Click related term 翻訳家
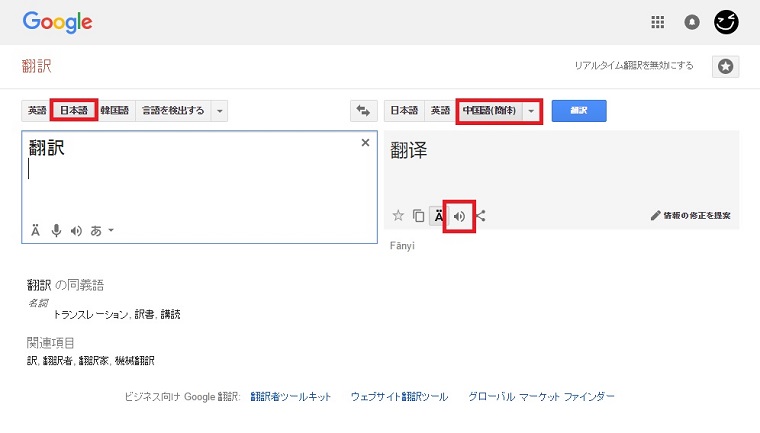The image size is (760, 433). pyautogui.click(x=93, y=361)
